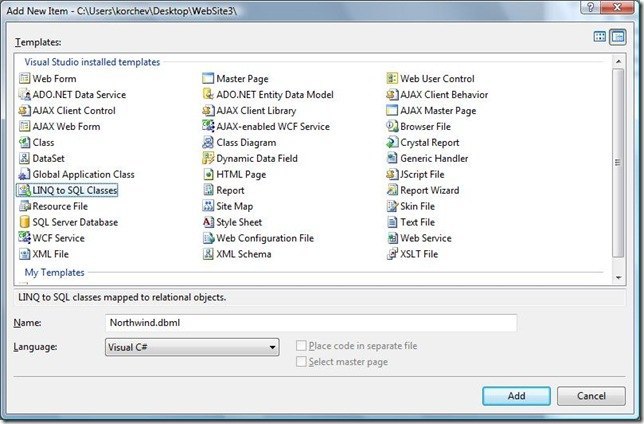
Task: Click the Add button
Action: pyautogui.click(x=516, y=396)
